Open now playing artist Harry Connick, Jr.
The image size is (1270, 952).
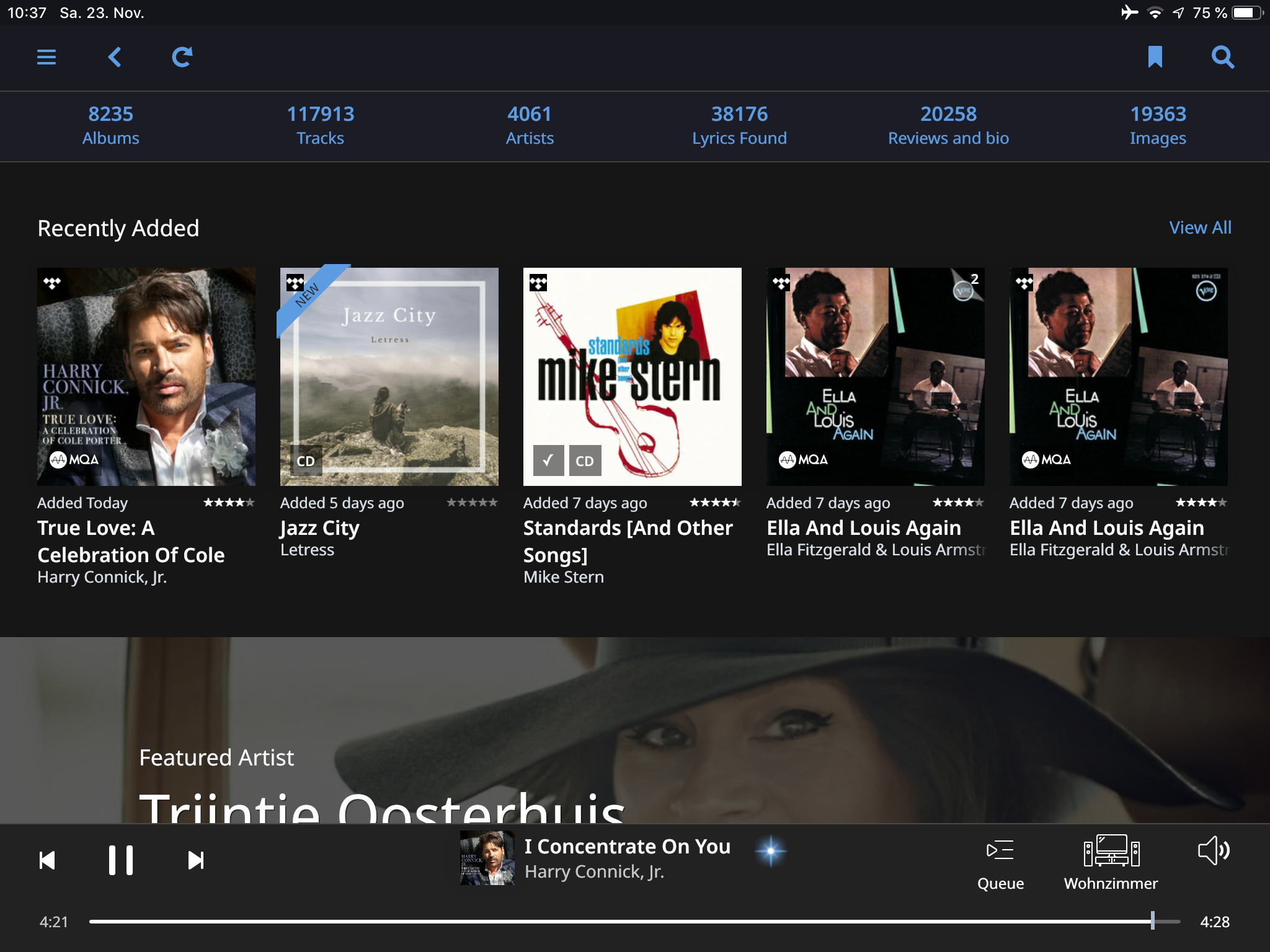point(594,872)
